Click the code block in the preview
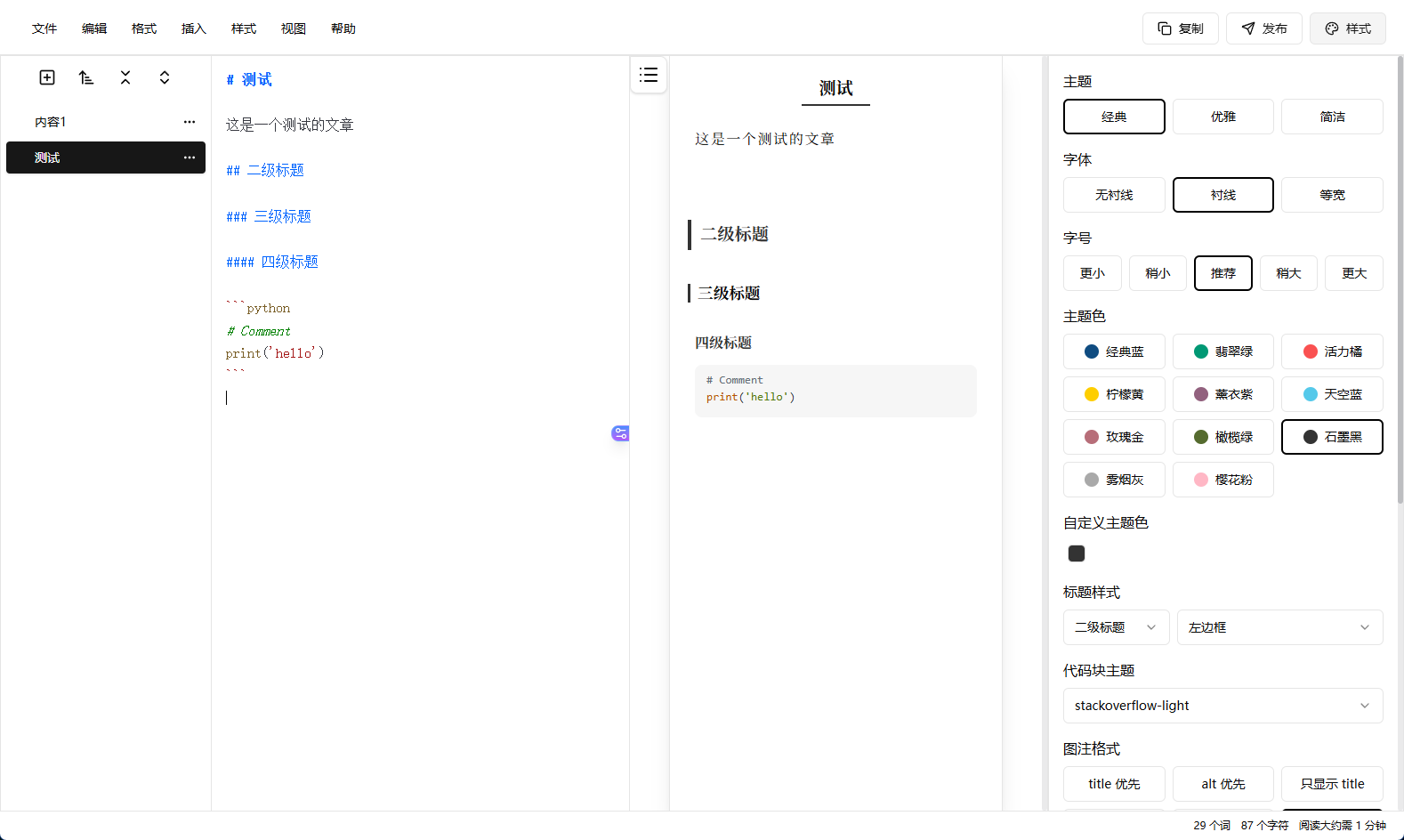Image resolution: width=1404 pixels, height=840 pixels. click(x=835, y=391)
